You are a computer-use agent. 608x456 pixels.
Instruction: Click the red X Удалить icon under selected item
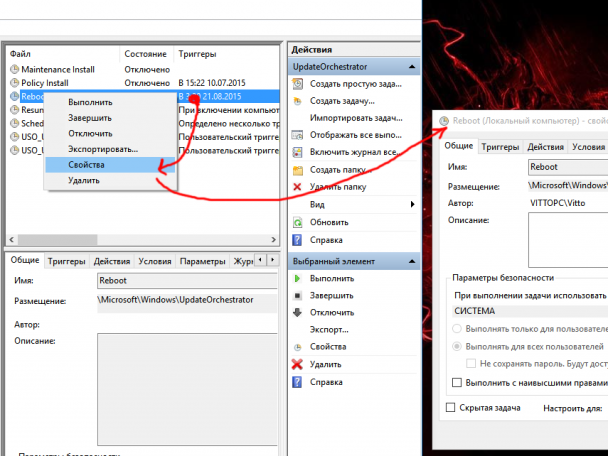click(297, 364)
